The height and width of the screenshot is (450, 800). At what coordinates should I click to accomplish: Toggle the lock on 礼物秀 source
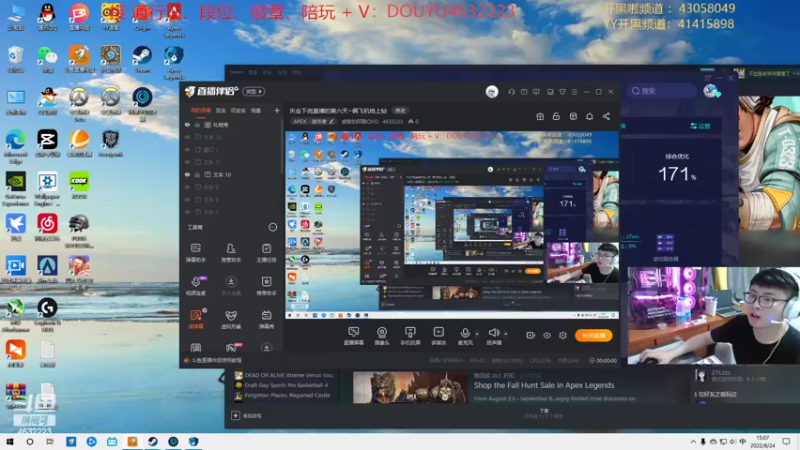197,124
